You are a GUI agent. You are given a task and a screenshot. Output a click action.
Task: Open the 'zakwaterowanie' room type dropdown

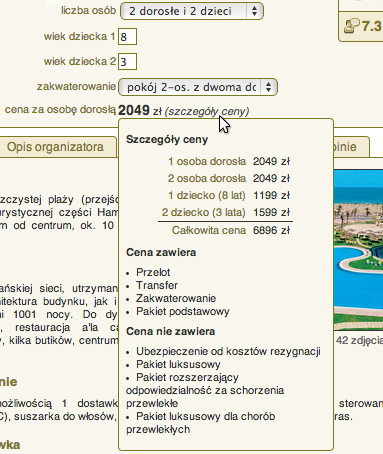click(198, 87)
